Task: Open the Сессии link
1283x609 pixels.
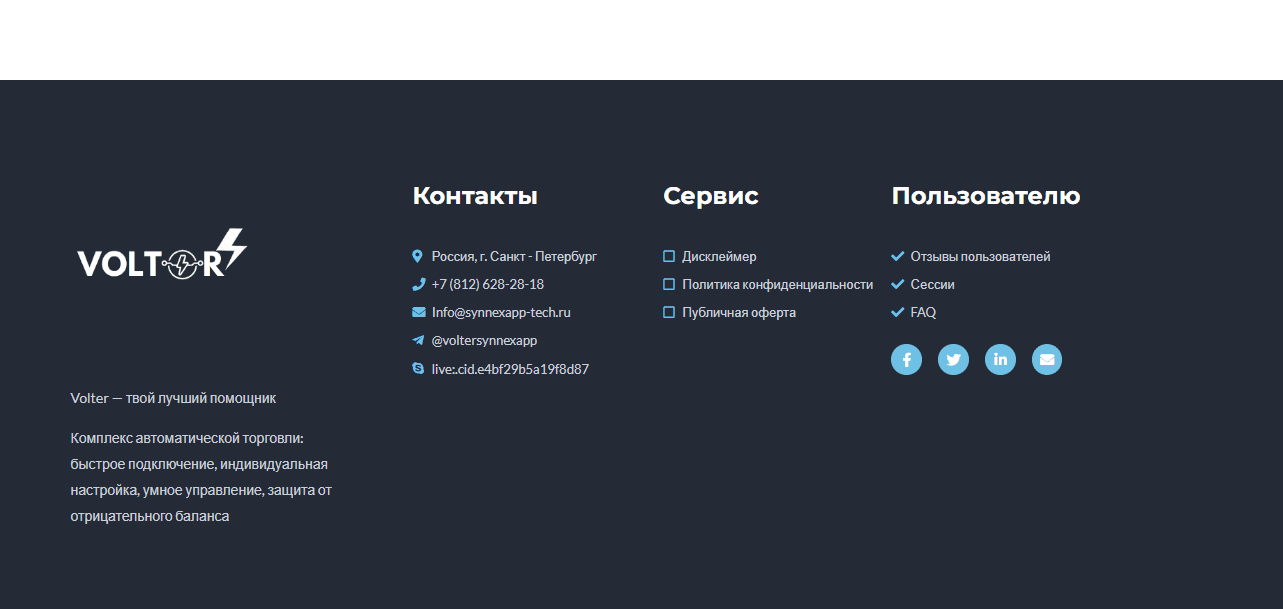Action: pos(932,285)
